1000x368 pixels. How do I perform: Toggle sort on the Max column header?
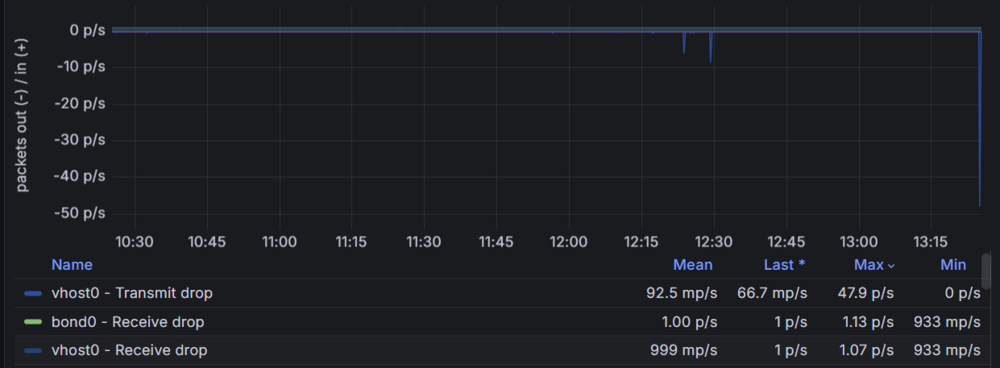874,265
